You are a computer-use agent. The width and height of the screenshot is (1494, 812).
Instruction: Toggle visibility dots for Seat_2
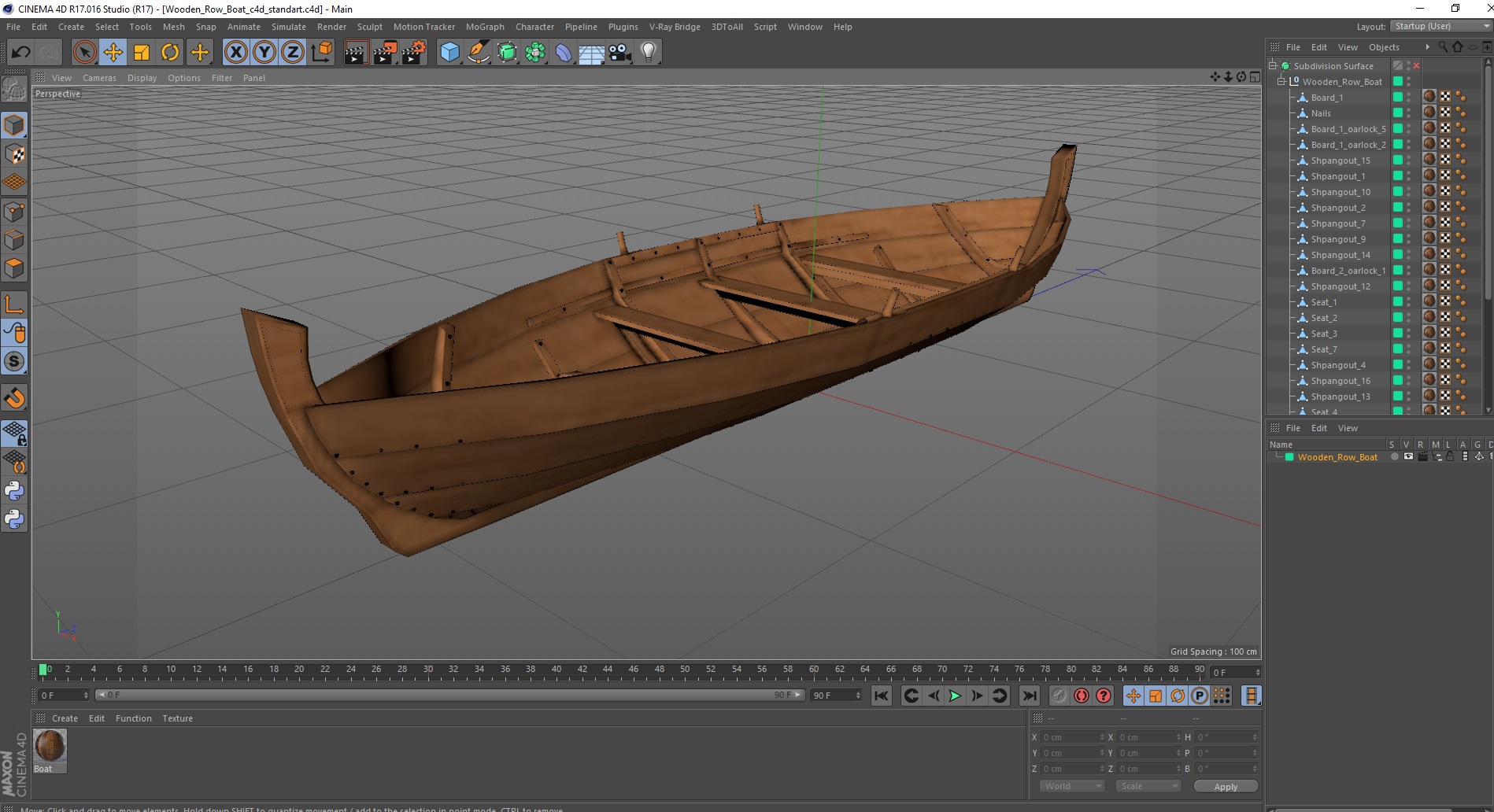1409,318
